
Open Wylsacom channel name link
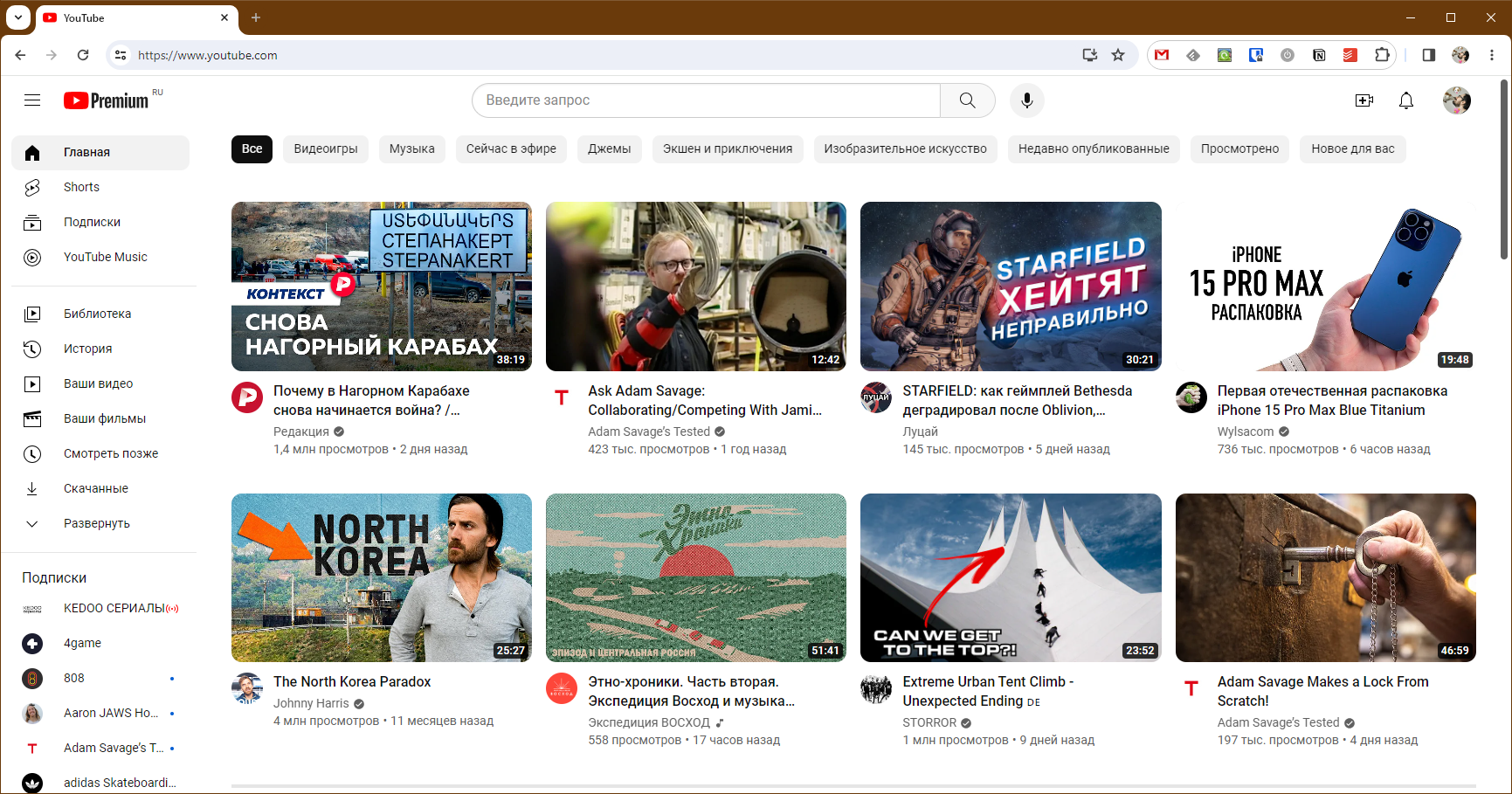[1246, 432]
